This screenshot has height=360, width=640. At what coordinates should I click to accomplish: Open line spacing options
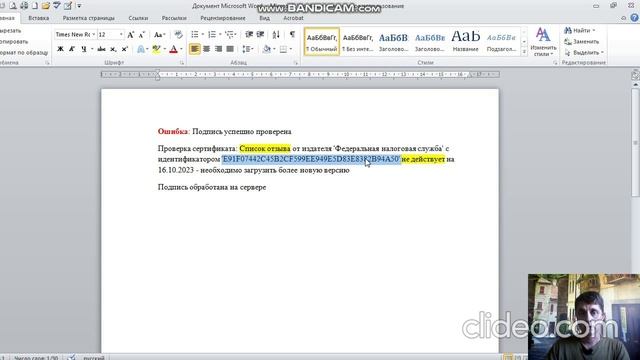pos(247,49)
